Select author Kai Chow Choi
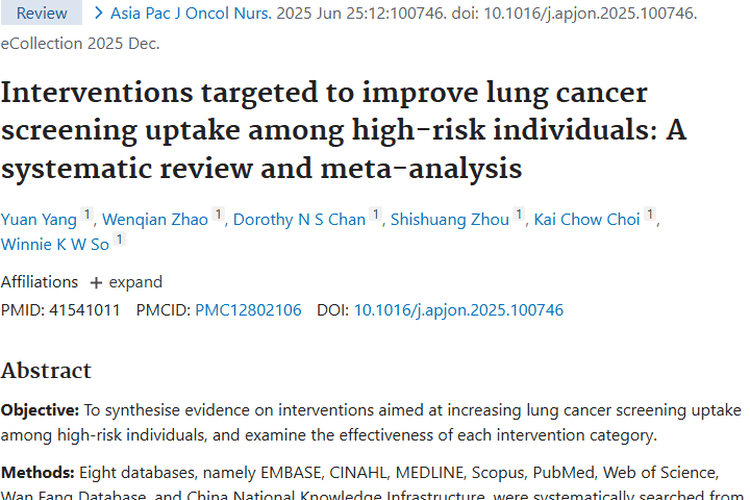 pyautogui.click(x=586, y=220)
